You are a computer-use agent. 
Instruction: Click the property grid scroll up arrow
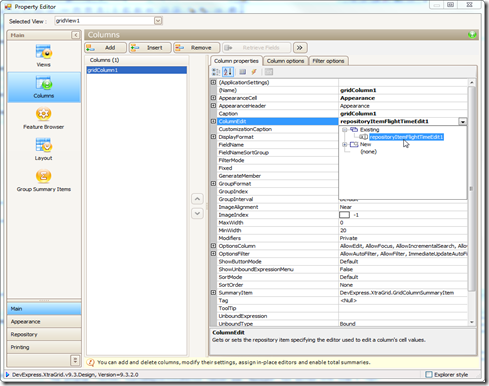coord(471,82)
